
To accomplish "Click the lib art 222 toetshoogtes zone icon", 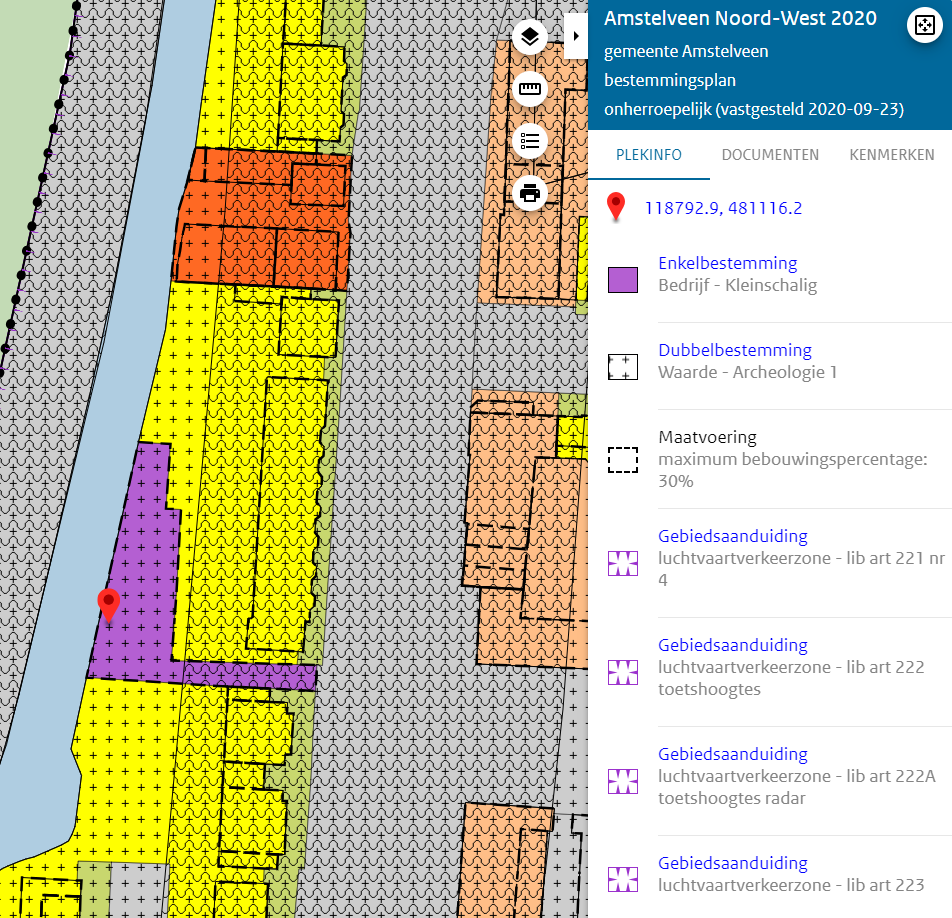I will coord(623,672).
